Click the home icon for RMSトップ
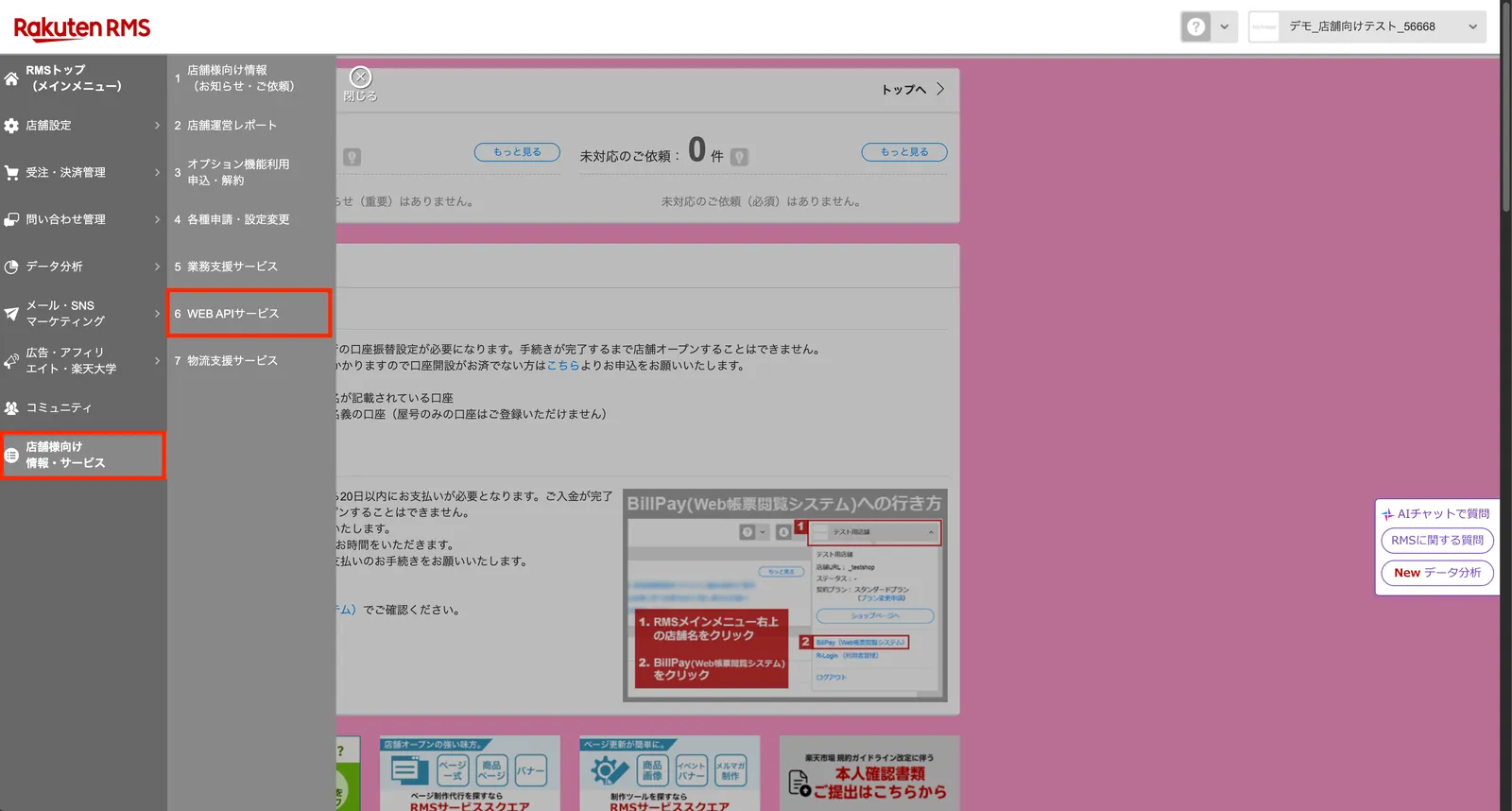The height and width of the screenshot is (811, 1512). coord(11,78)
